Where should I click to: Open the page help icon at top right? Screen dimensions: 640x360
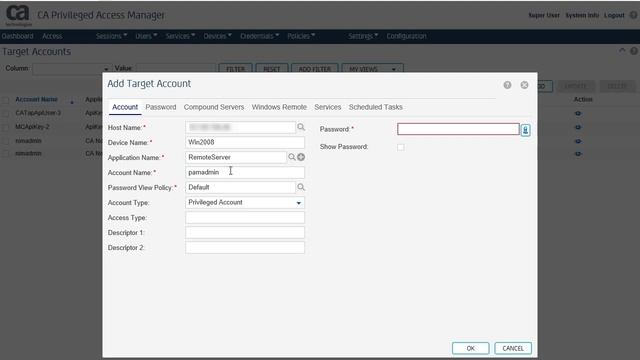633,15
